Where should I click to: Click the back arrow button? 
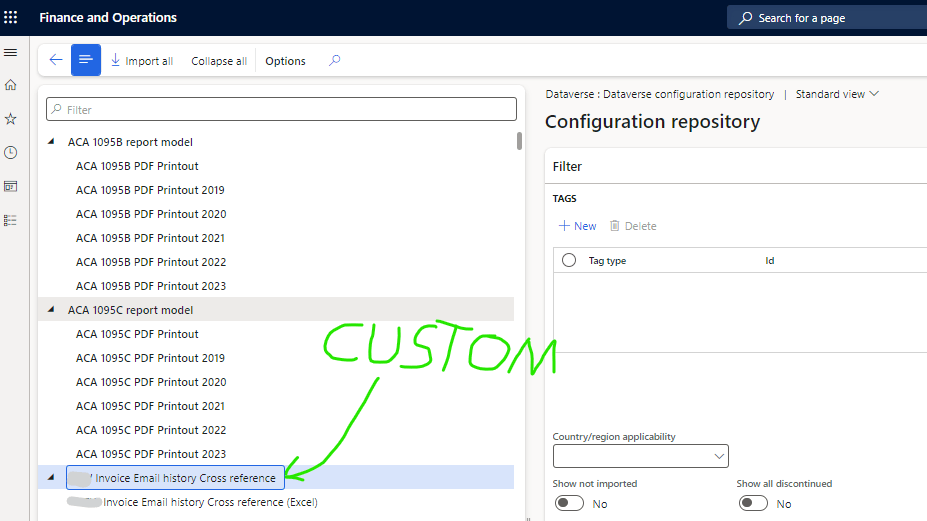point(55,60)
